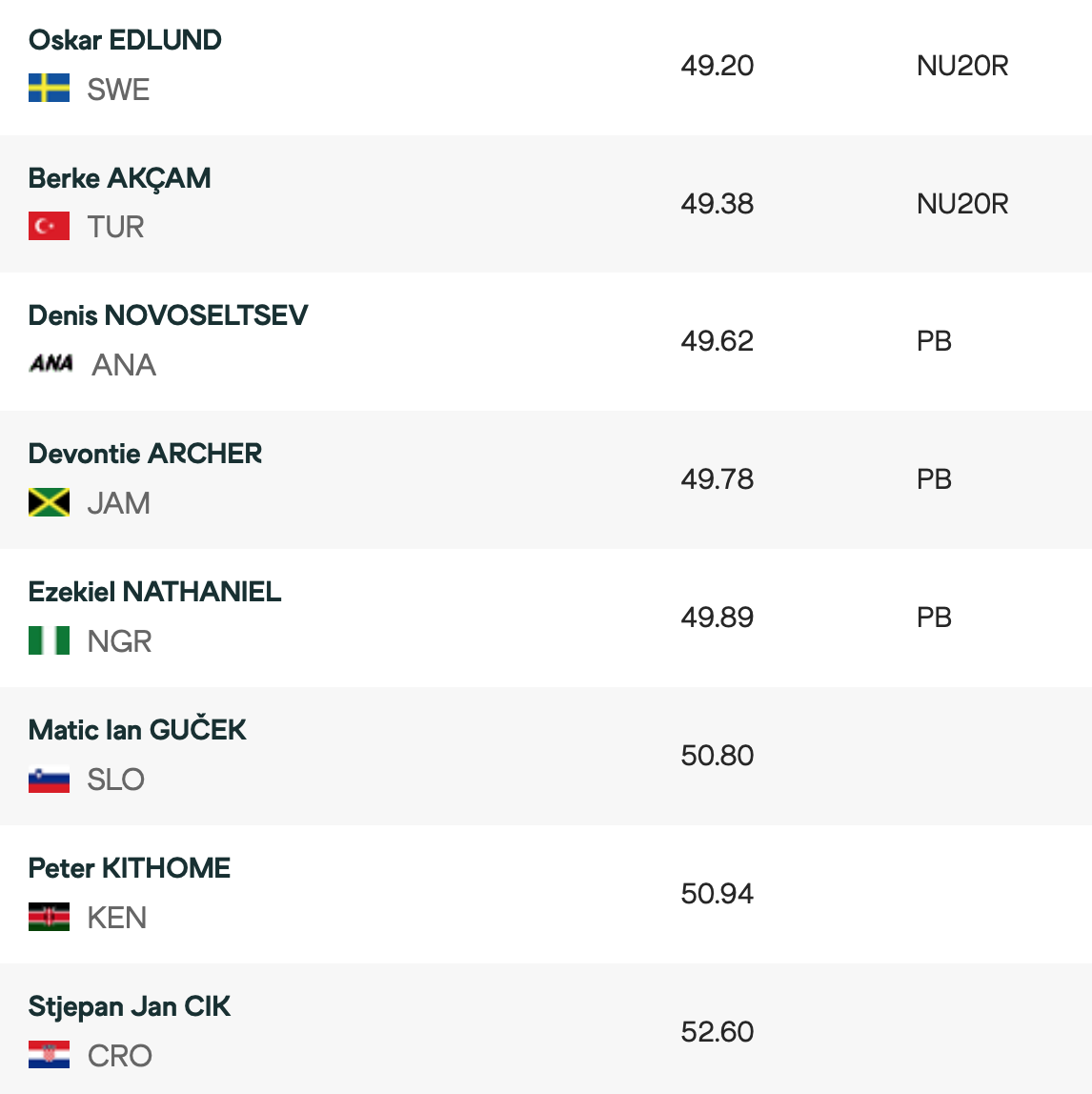Open Berke AKÇAM athlete profile
Viewport: 1092px width, 1094px height.
(120, 178)
